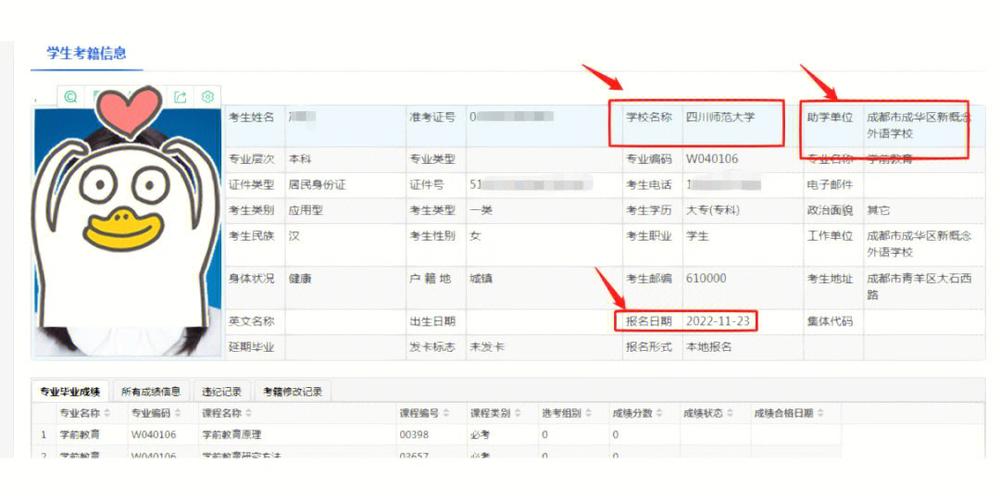This screenshot has width=1000, height=500.
Task: Open the 考籍修改记录 tab
Action: pyautogui.click(x=293, y=392)
